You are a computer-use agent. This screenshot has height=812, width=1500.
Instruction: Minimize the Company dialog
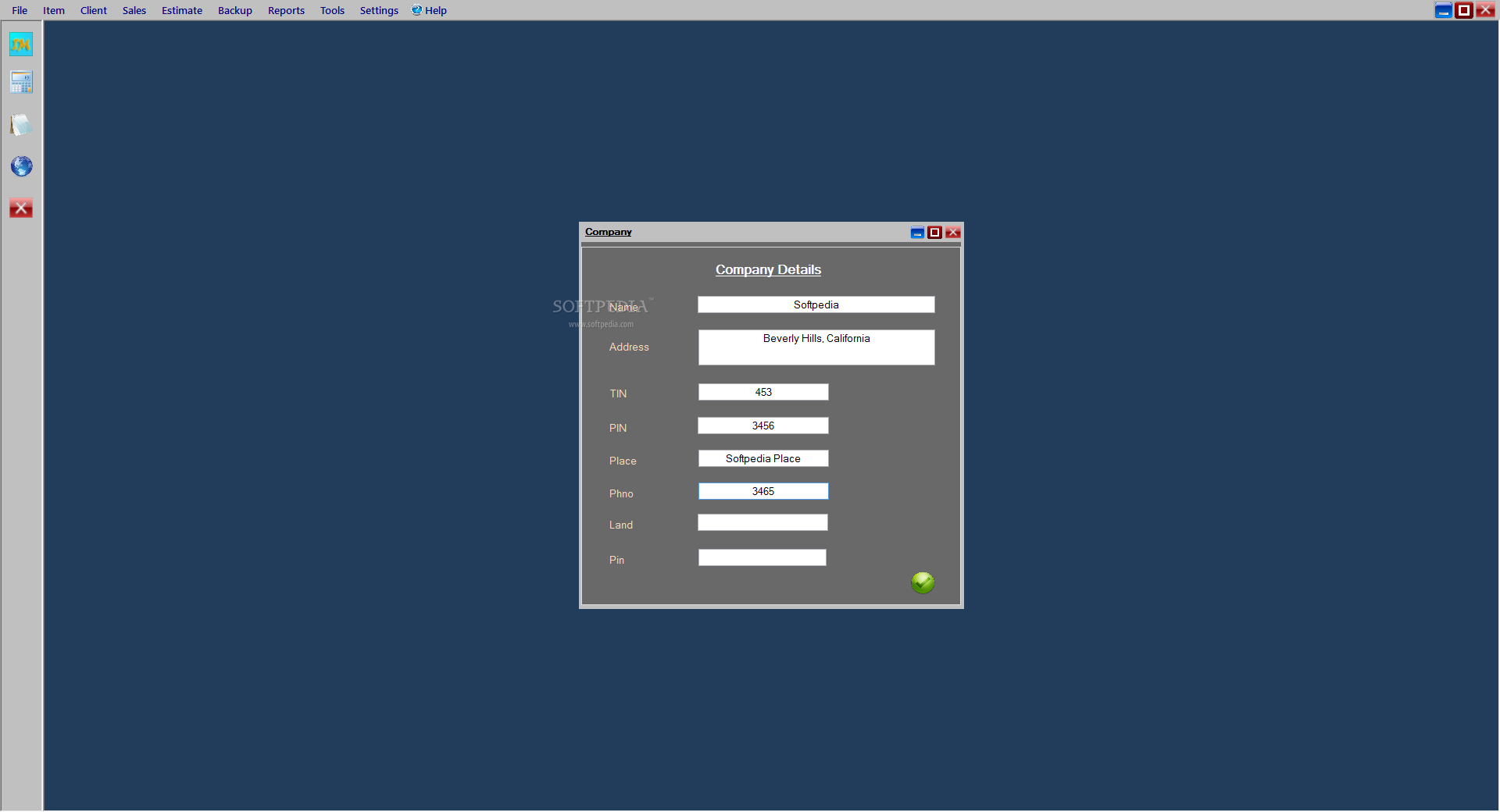tap(917, 233)
